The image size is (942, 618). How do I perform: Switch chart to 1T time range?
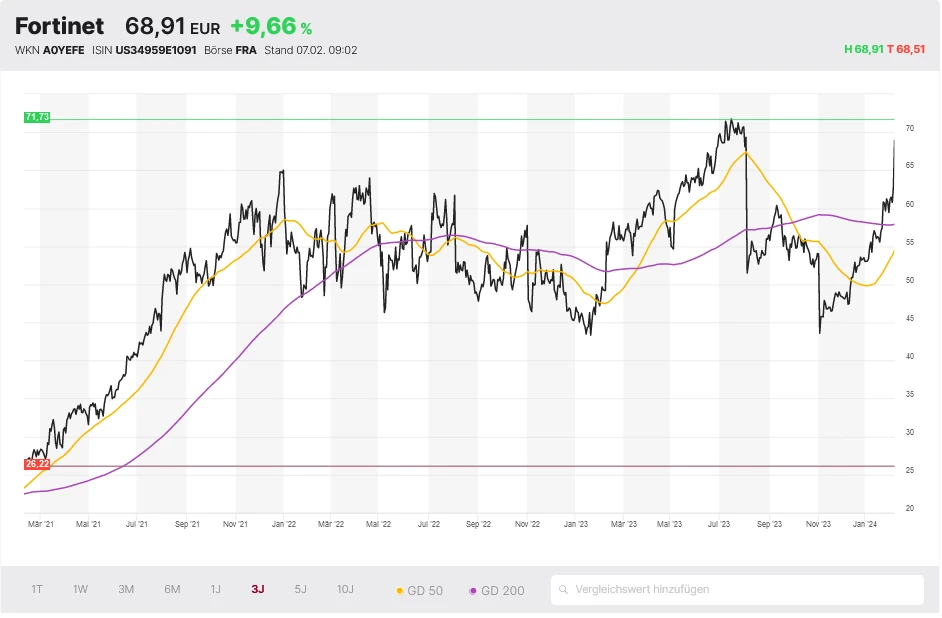click(37, 589)
